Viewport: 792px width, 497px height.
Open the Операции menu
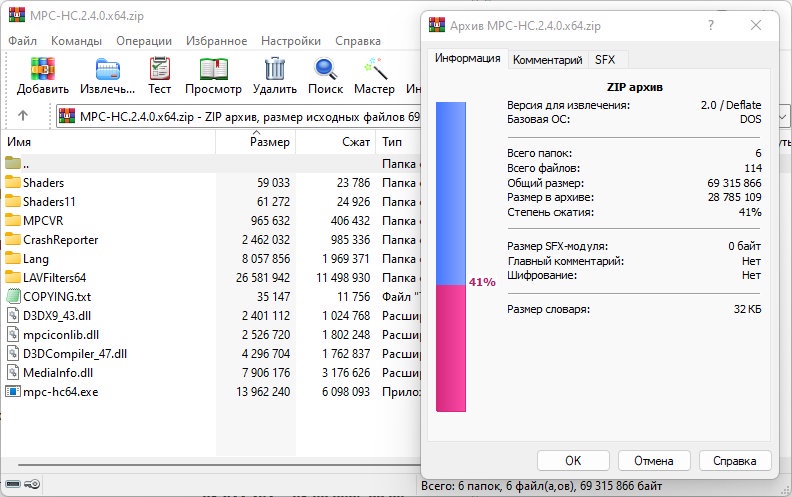point(144,40)
